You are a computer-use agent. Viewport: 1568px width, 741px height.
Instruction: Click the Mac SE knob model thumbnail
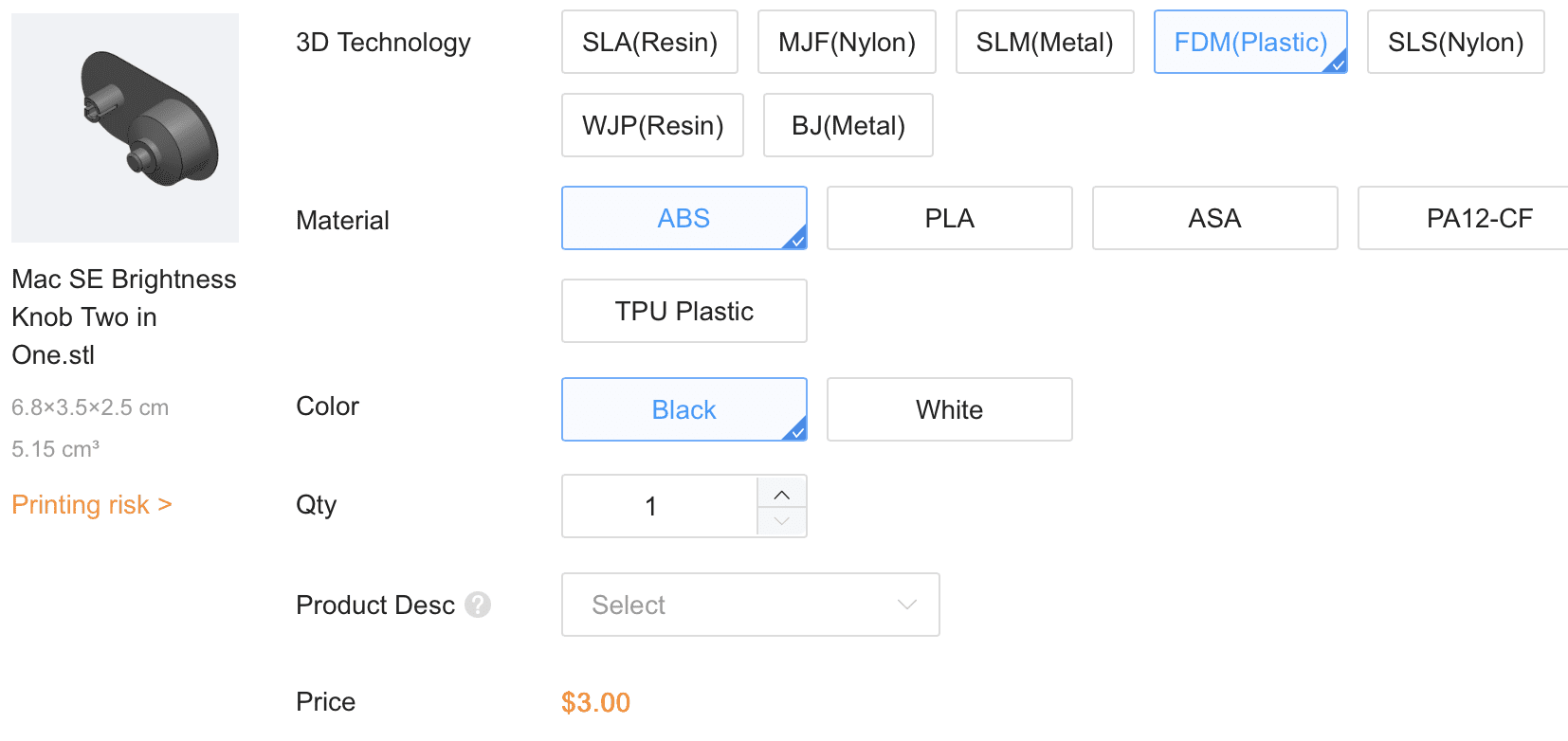coord(125,128)
